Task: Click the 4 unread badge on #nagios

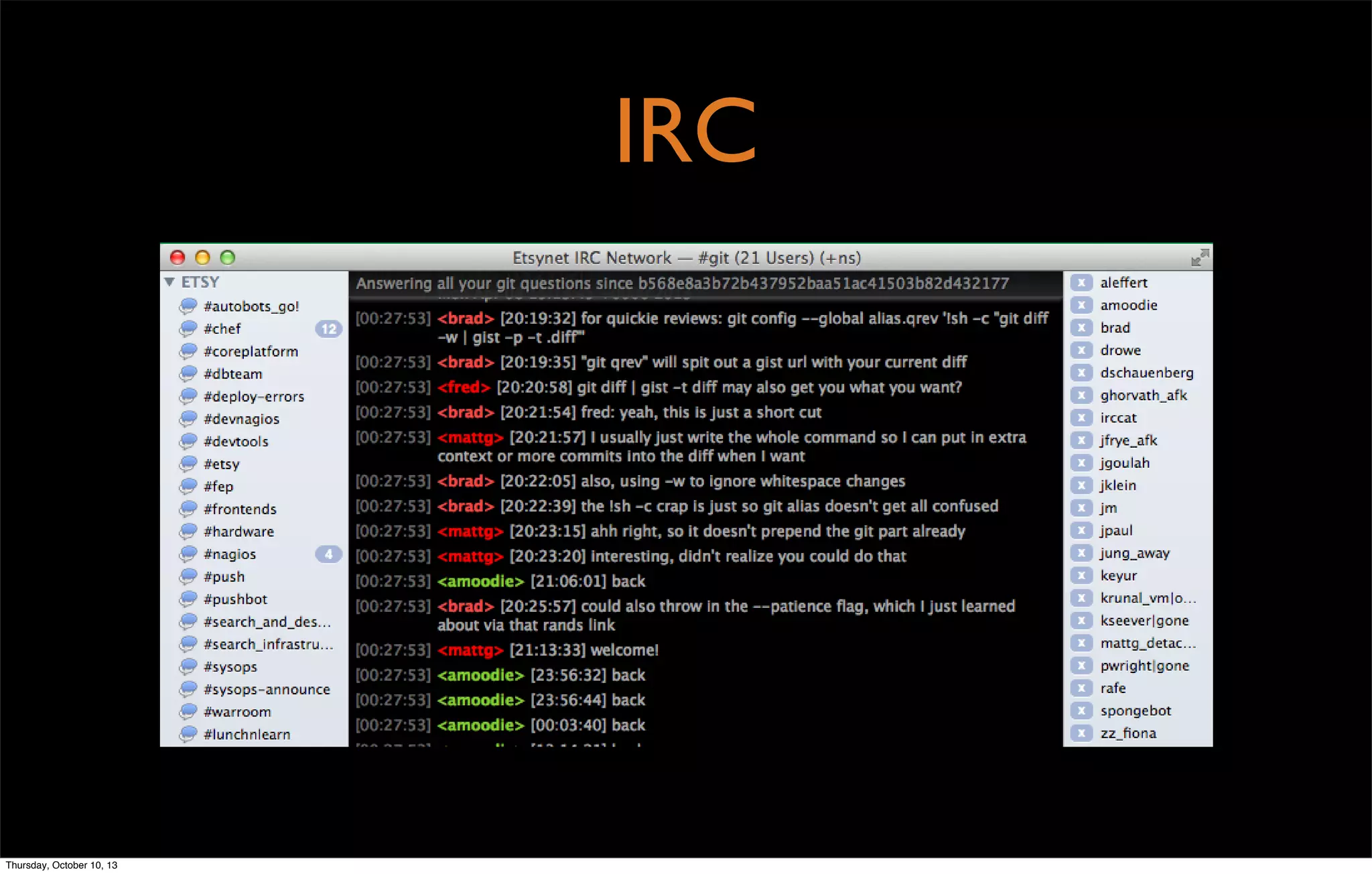Action: 328,554
